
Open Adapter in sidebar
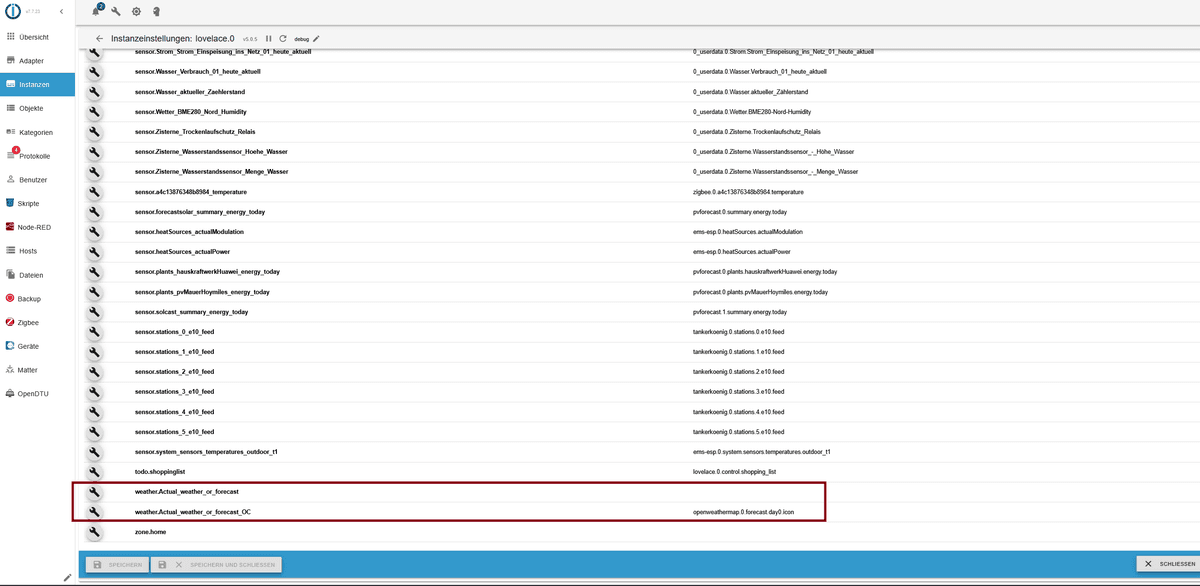[37, 61]
